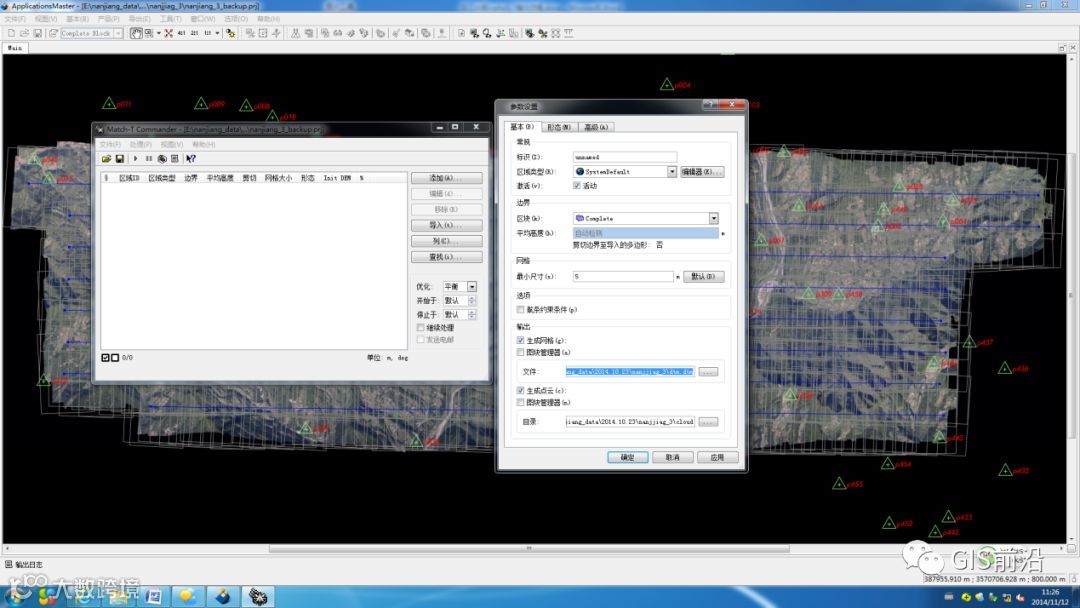
Task: Click the open folder icon in Match-T Commander
Action: point(106,158)
